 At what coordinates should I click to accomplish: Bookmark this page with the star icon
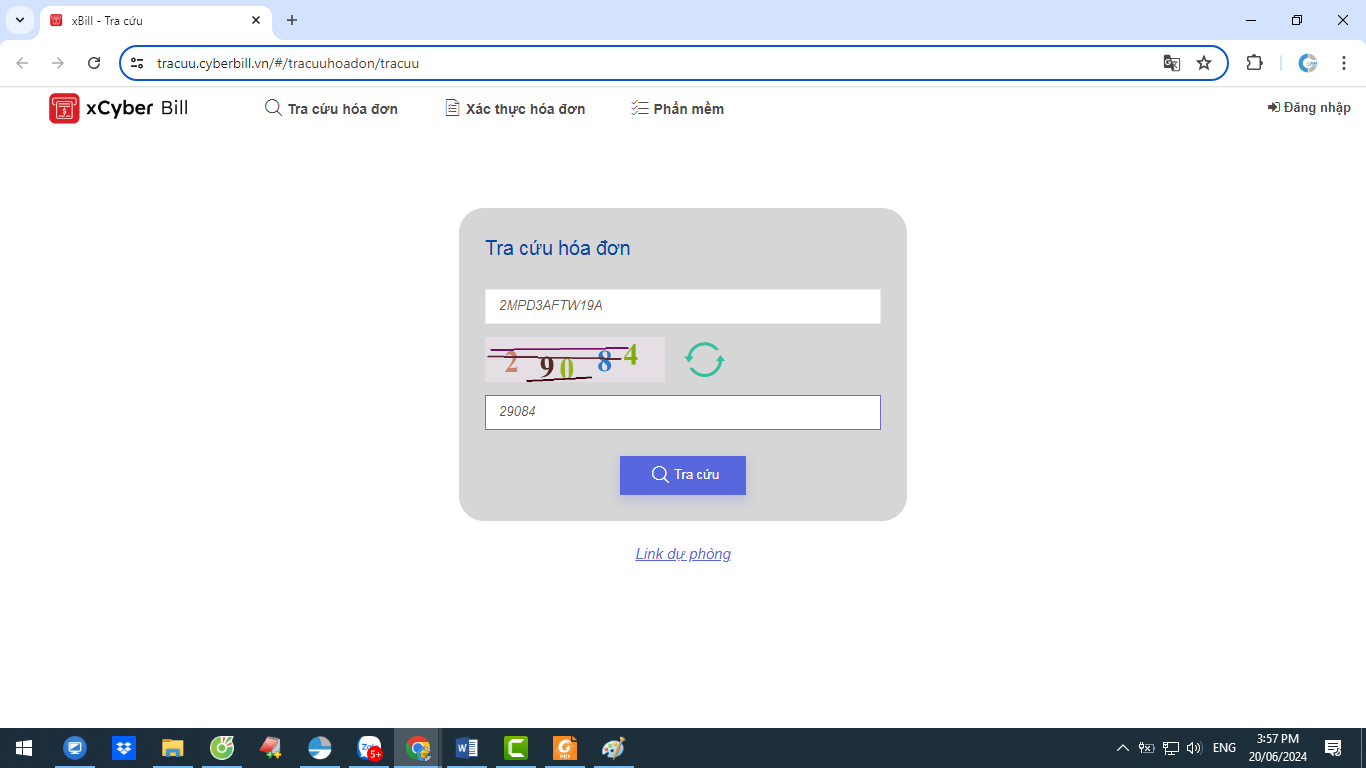[x=1204, y=63]
